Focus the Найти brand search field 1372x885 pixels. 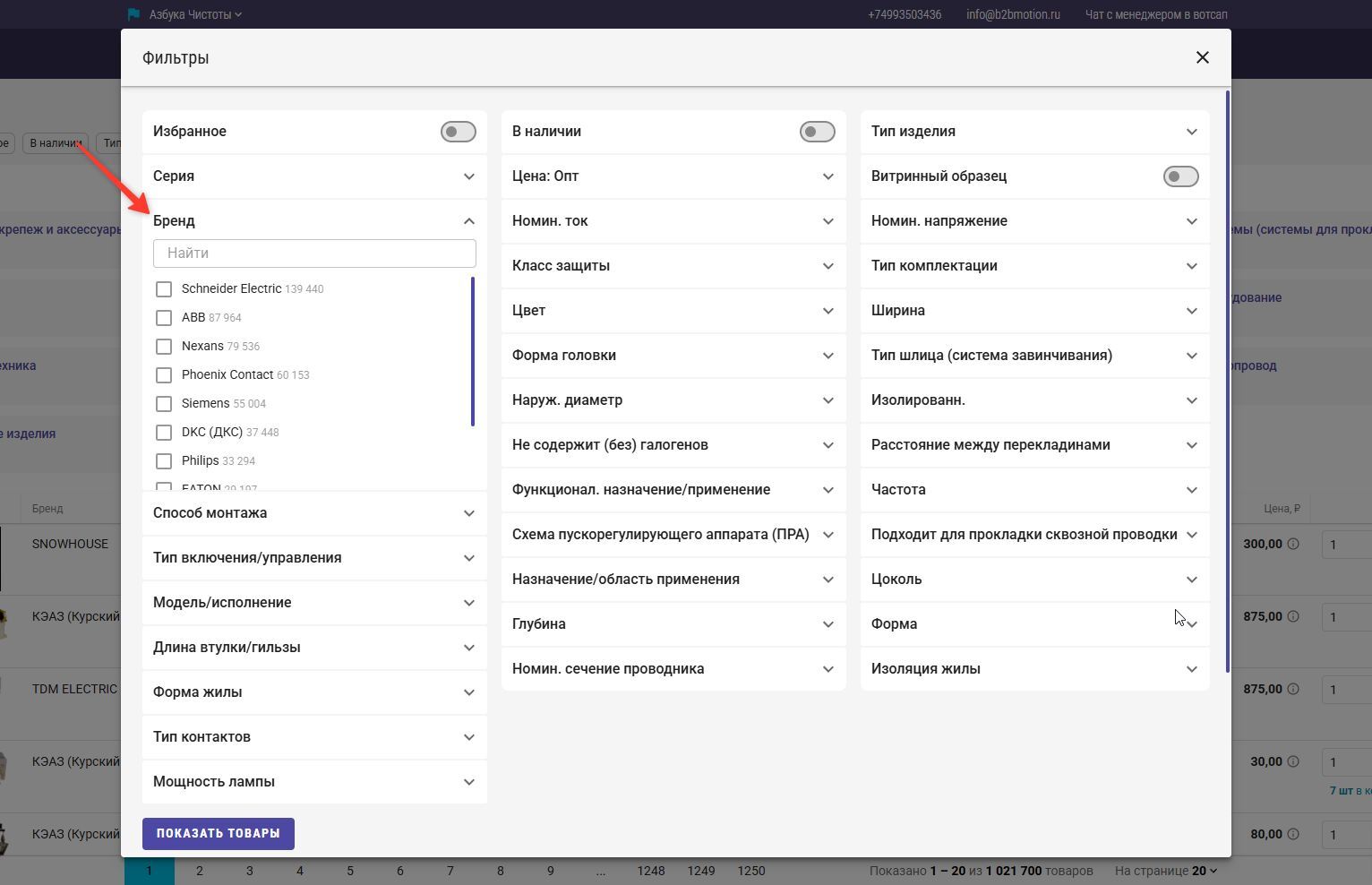tap(314, 253)
